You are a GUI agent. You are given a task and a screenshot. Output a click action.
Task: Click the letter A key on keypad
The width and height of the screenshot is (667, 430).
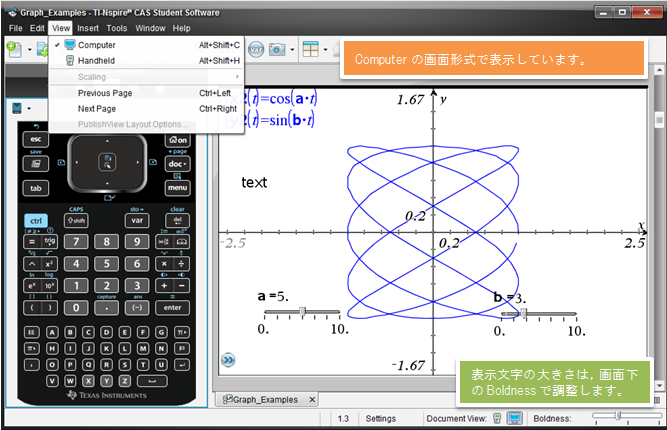click(x=52, y=332)
